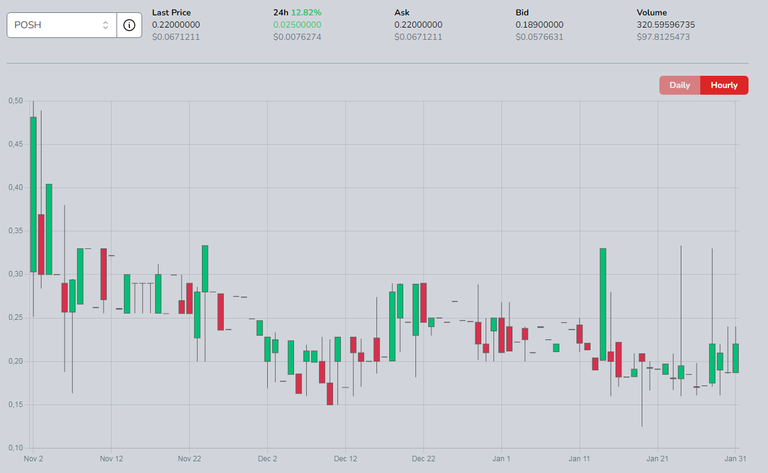
Task: Click the Nov 2 date label
Action: pyautogui.click(x=33, y=459)
